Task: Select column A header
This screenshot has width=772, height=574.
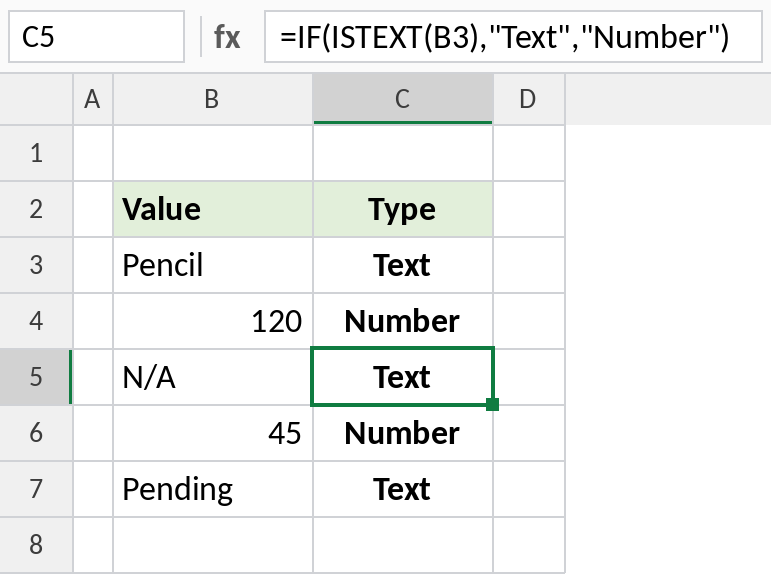Action: pyautogui.click(x=93, y=99)
